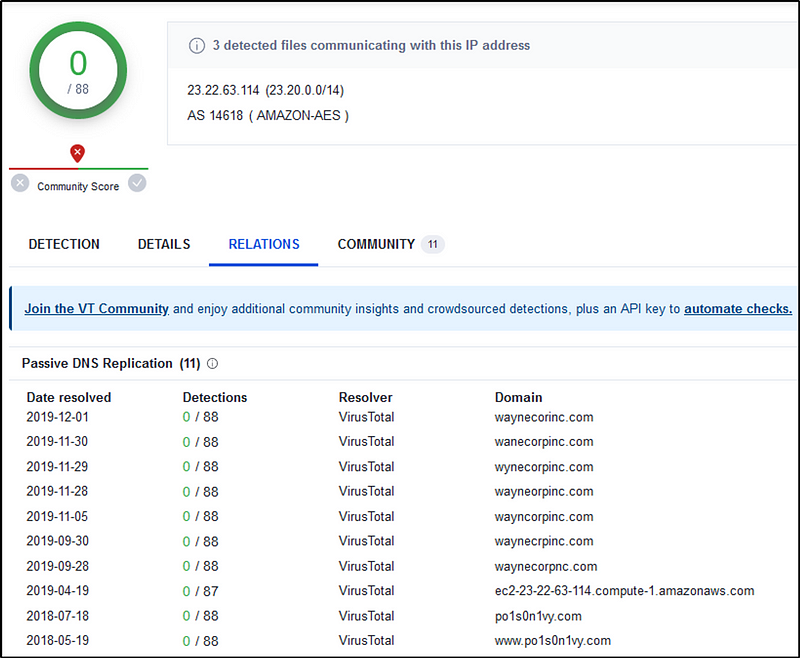Open the wanecorpinc.com domain entry
Viewport: 800px width, 658px height.
point(543,442)
